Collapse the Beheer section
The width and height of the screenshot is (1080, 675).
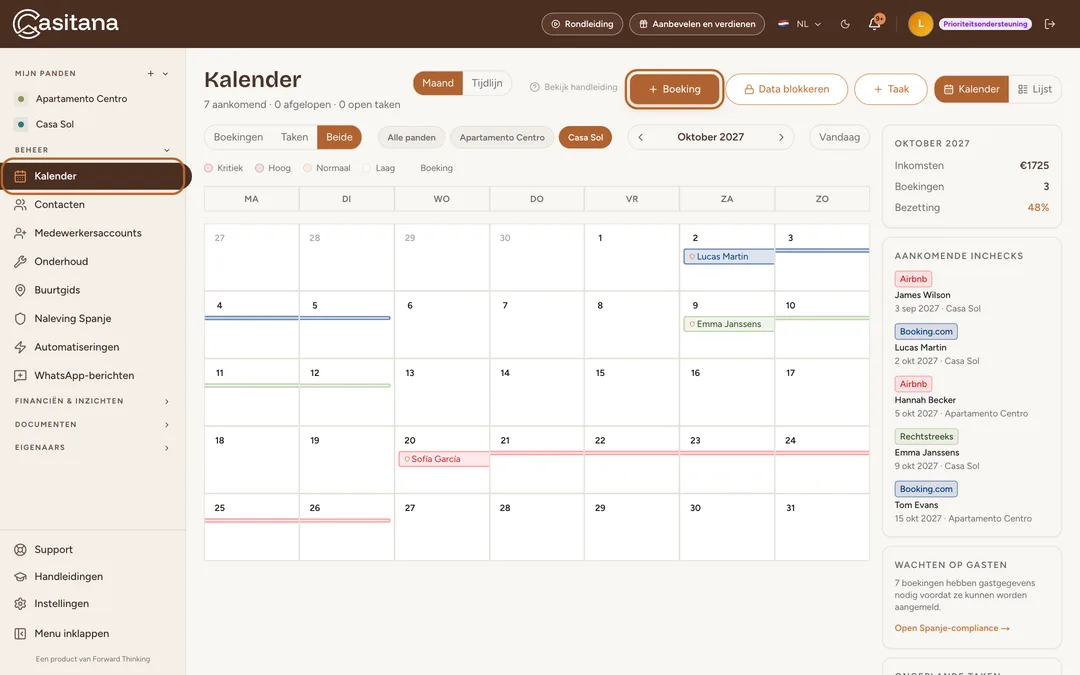click(x=166, y=150)
